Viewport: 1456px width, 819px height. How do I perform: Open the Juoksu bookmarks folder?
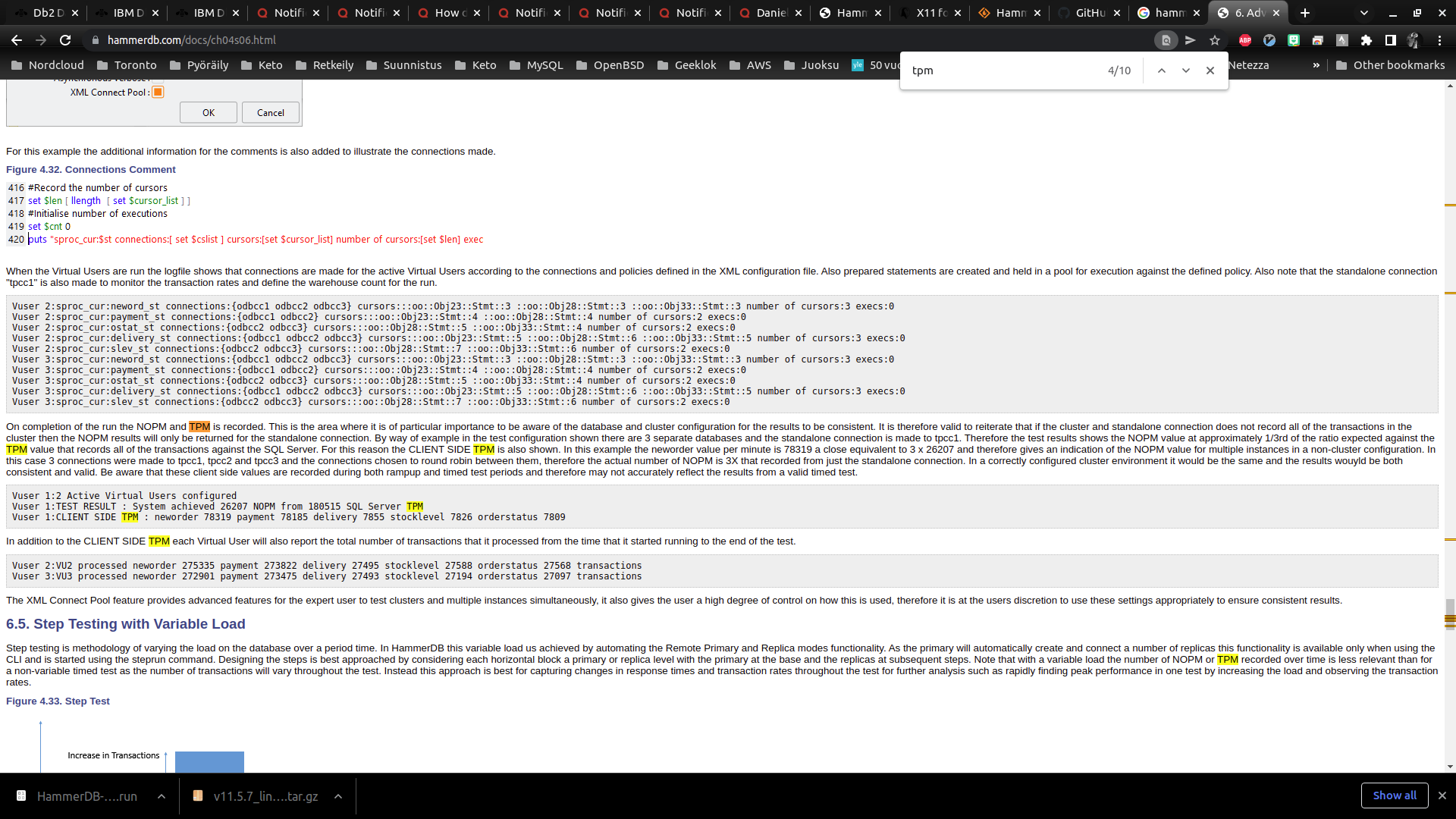811,65
